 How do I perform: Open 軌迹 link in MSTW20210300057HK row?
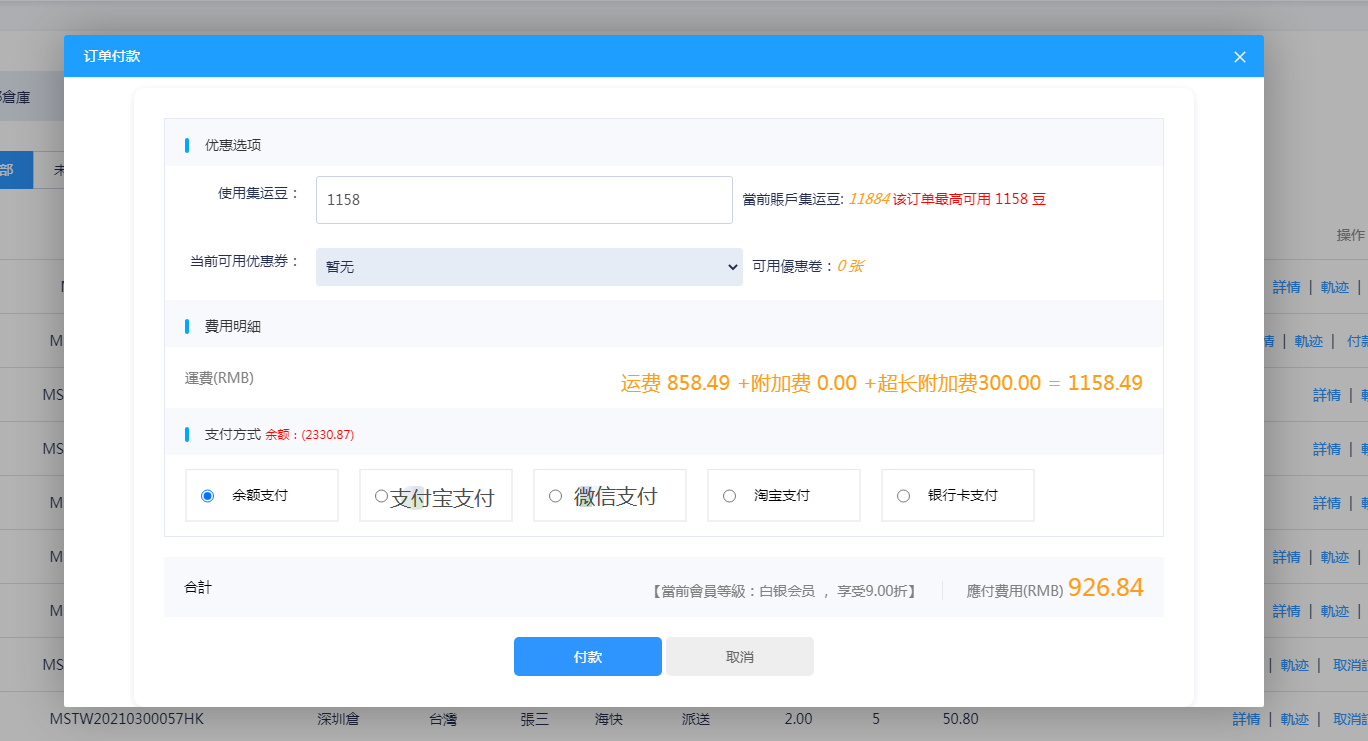(1294, 719)
